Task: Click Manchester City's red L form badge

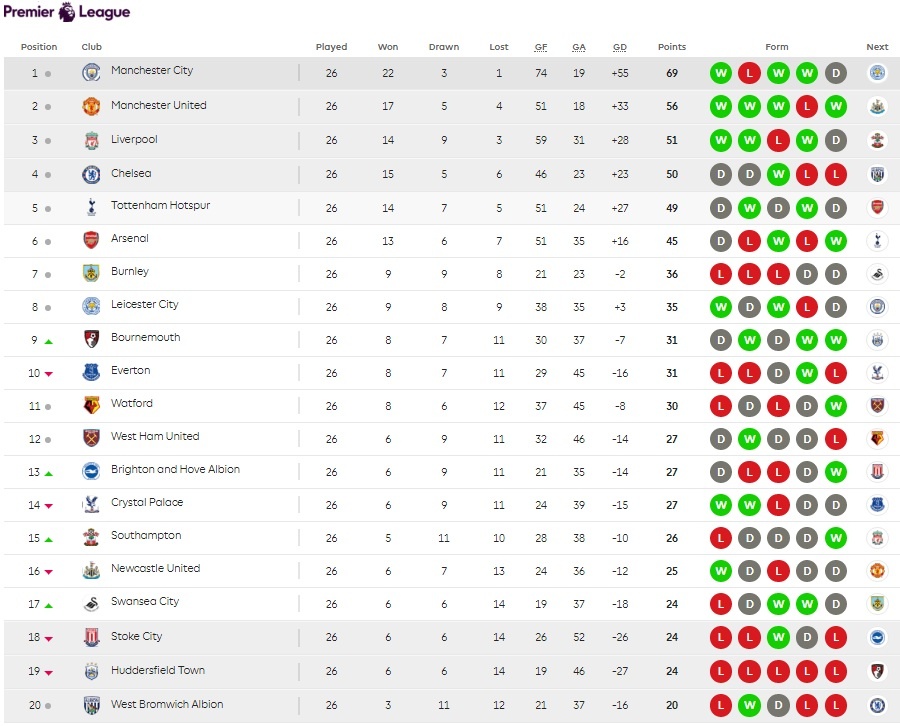Action: [x=749, y=73]
